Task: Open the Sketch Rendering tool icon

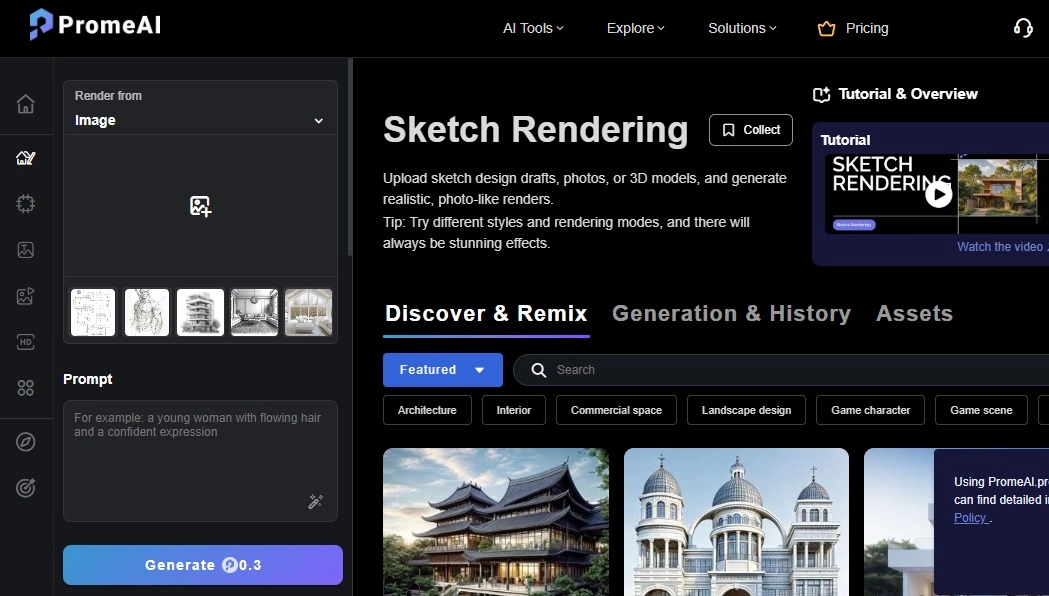Action: point(26,157)
